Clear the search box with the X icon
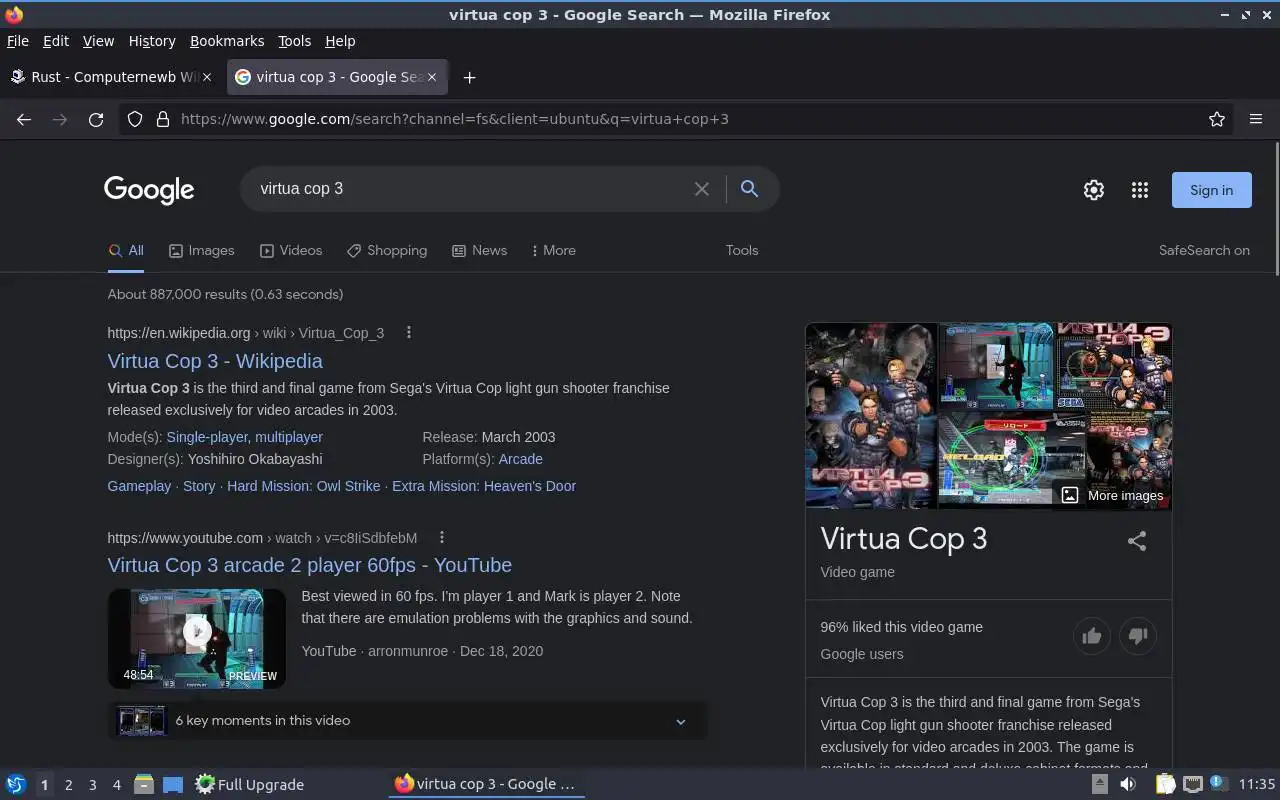Image resolution: width=1280 pixels, height=800 pixels. pos(702,189)
